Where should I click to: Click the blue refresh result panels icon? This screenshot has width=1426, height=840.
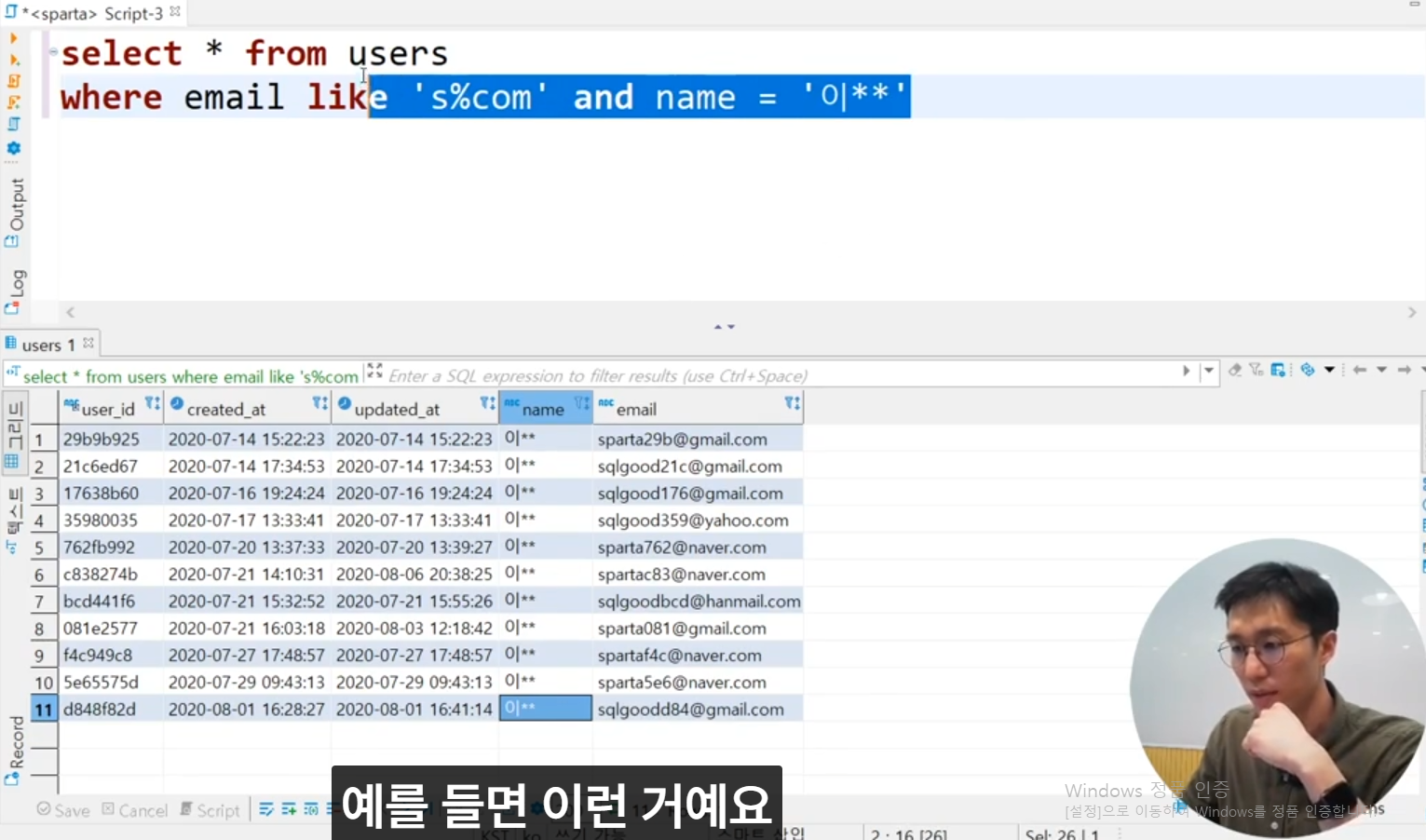(x=1308, y=370)
